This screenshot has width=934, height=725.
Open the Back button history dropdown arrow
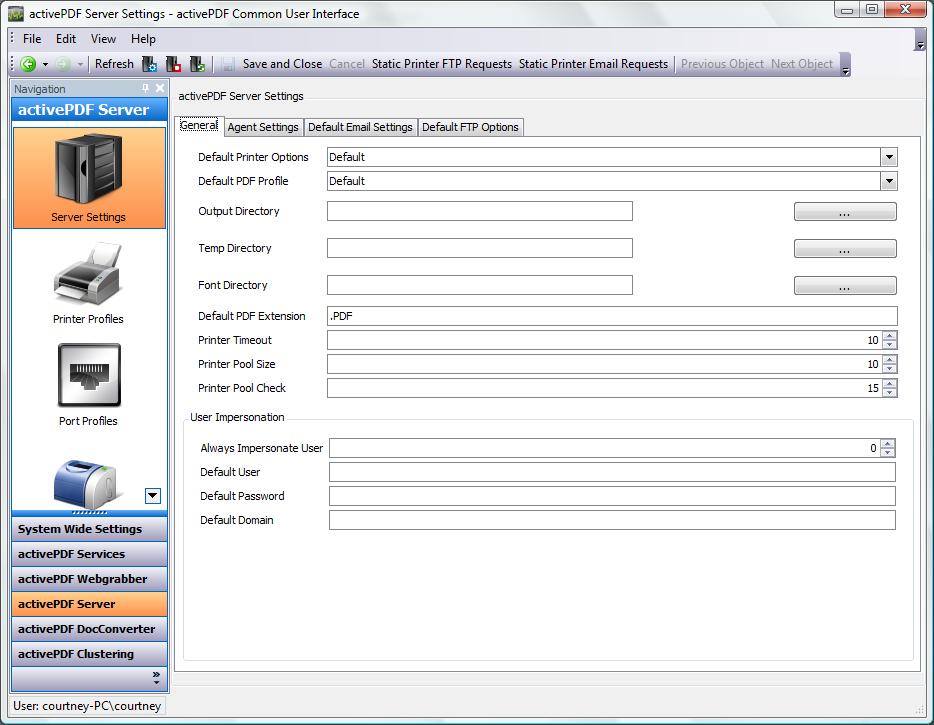point(45,64)
